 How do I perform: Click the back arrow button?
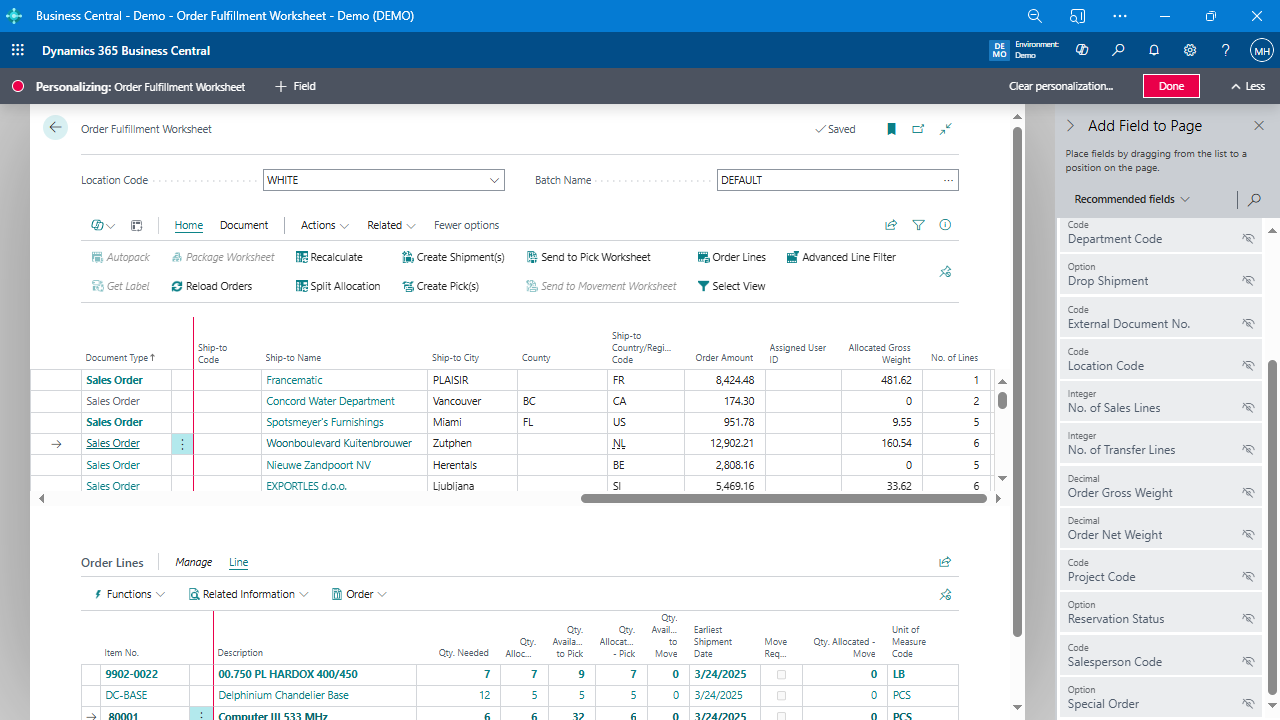(55, 128)
